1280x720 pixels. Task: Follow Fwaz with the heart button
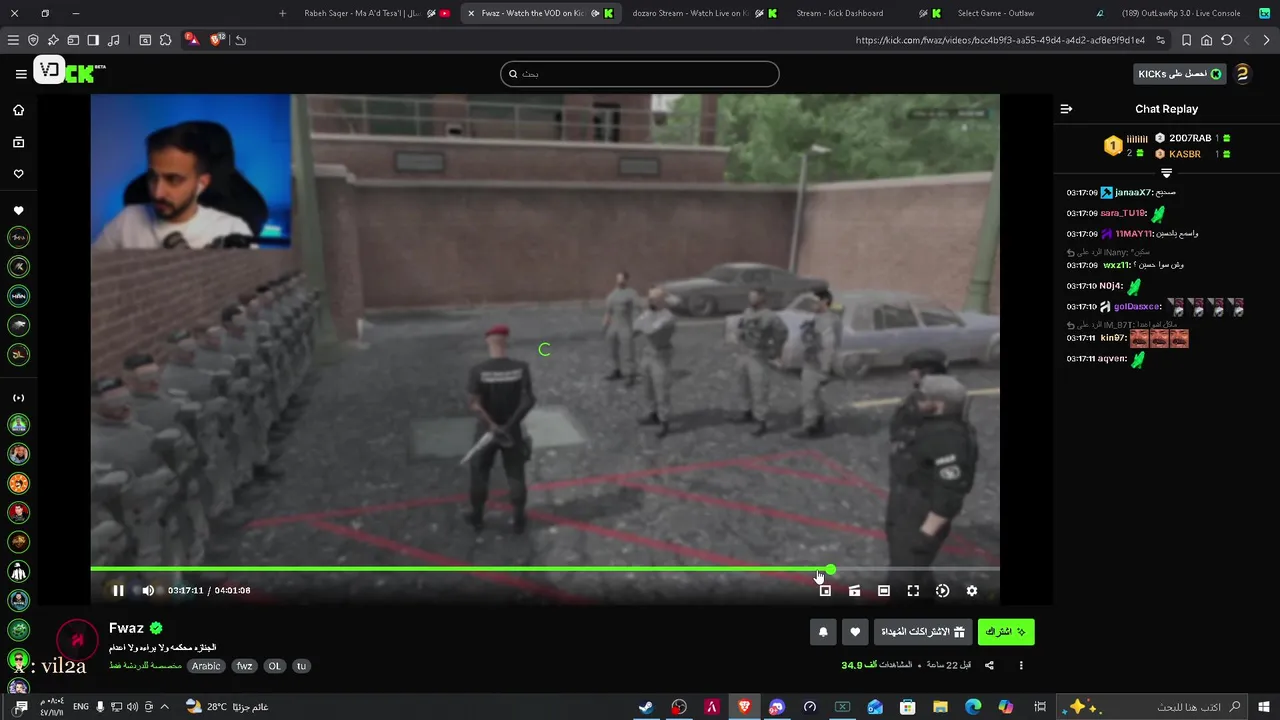(x=854, y=632)
